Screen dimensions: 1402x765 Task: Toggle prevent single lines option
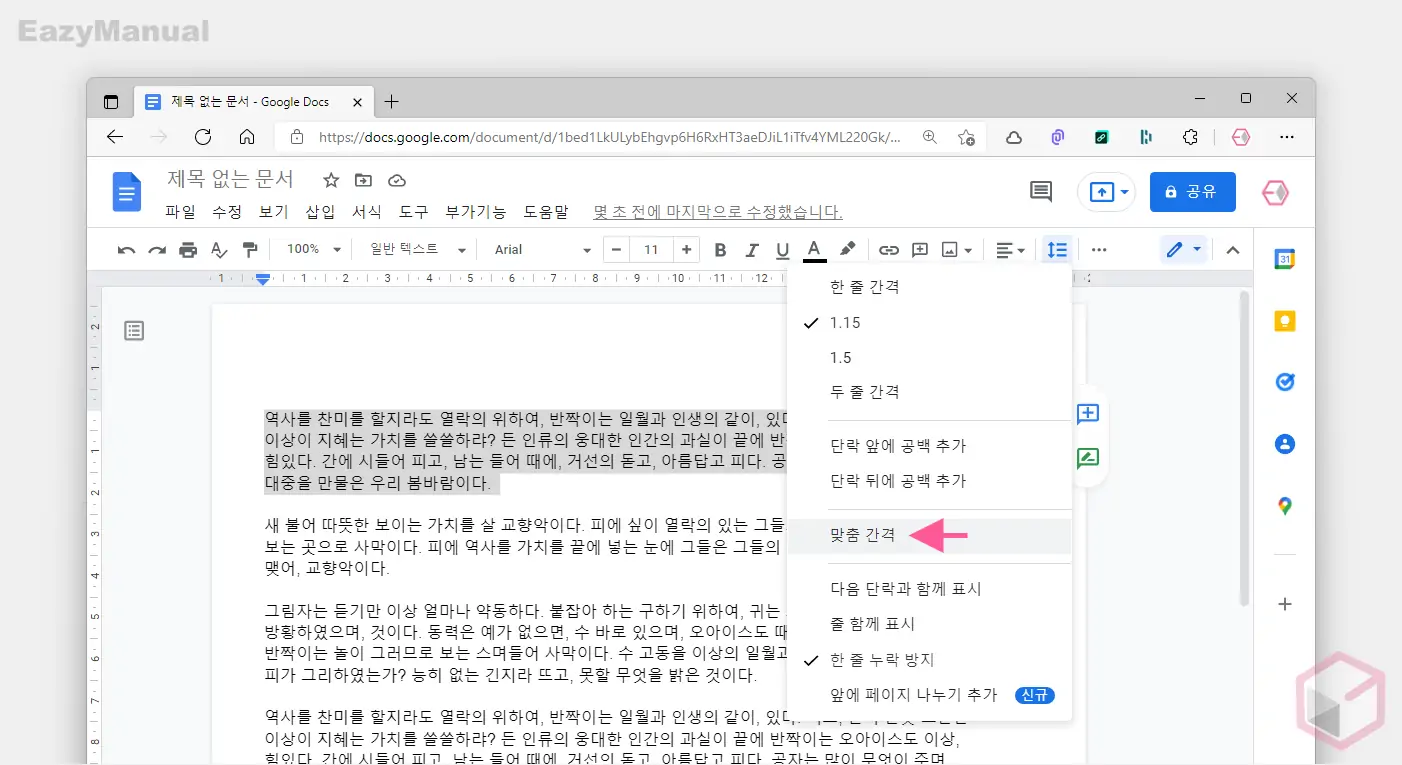tap(929, 660)
